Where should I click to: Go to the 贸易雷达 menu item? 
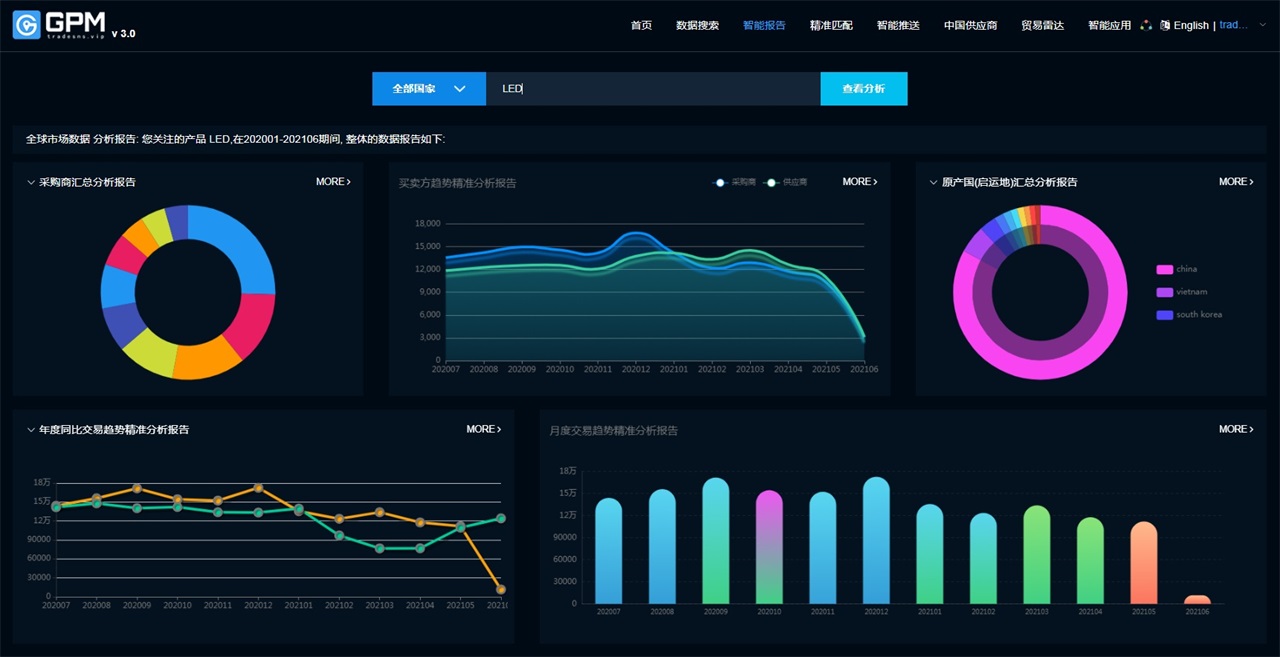(x=1042, y=25)
